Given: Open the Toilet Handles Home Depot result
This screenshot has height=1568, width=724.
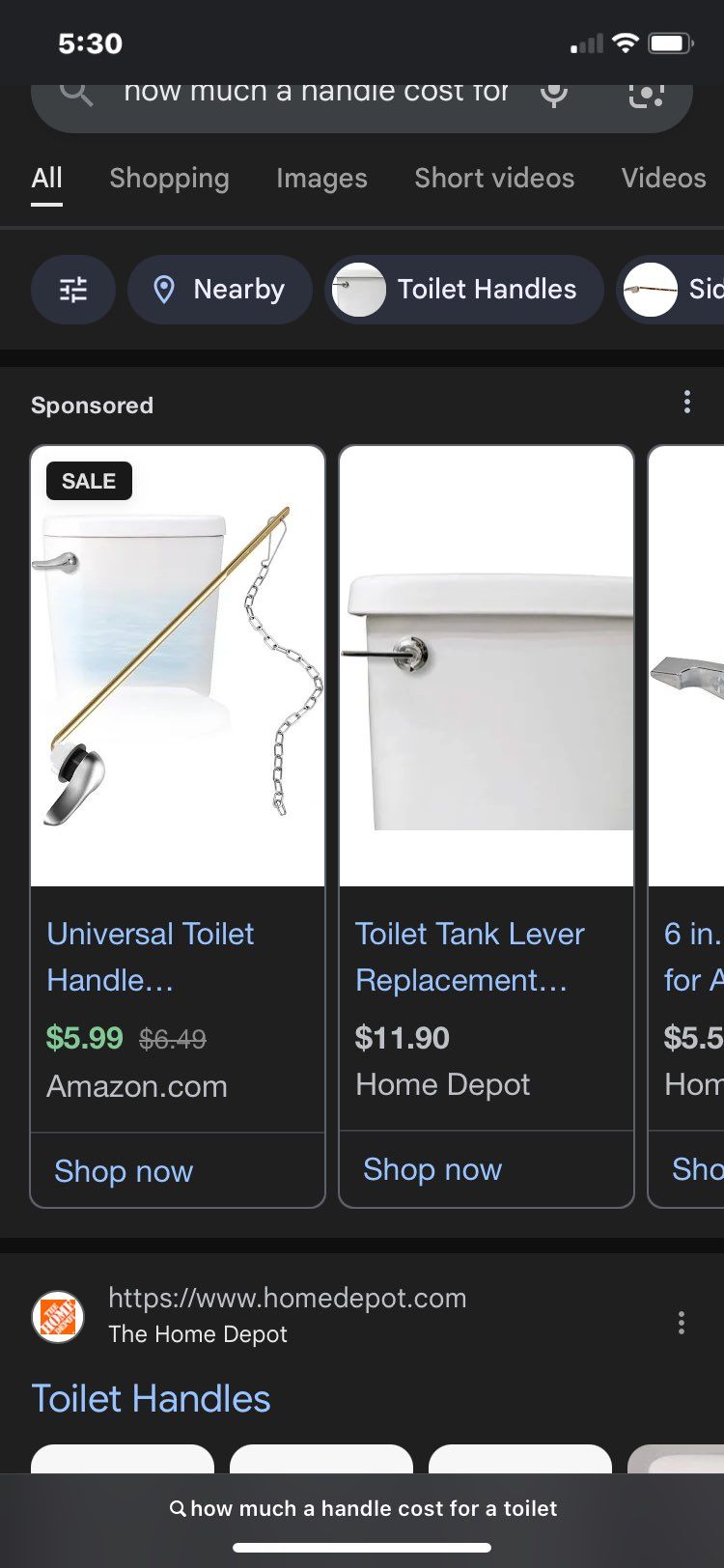Looking at the screenshot, I should pyautogui.click(x=151, y=1399).
